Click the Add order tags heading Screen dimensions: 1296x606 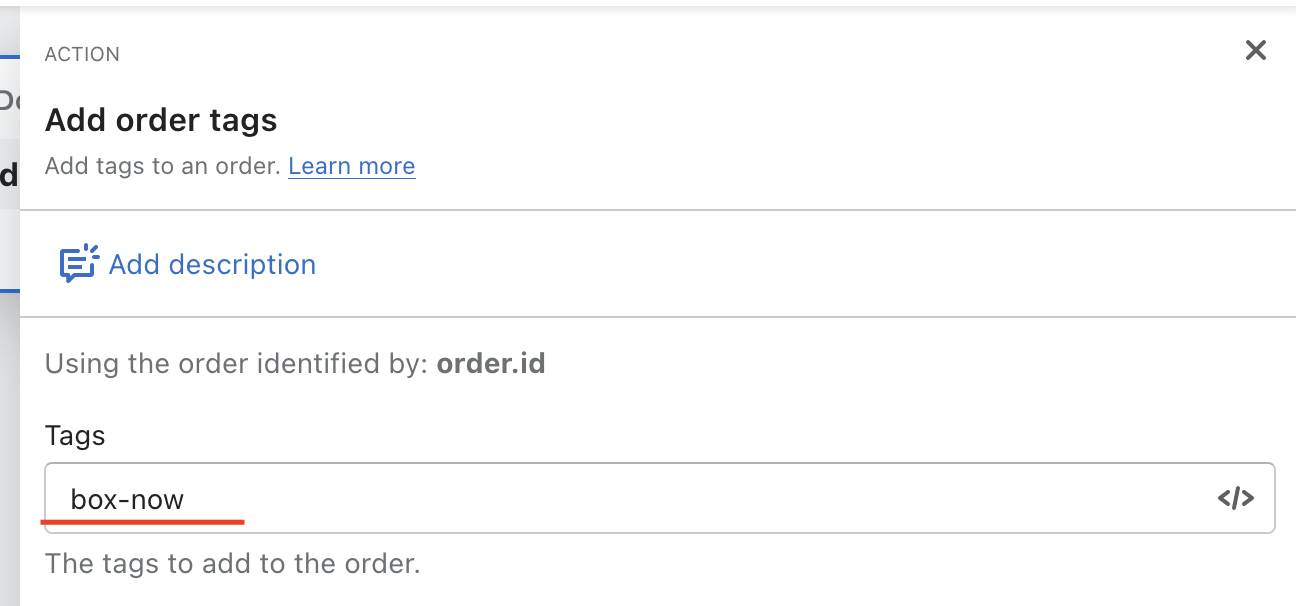tap(161, 121)
